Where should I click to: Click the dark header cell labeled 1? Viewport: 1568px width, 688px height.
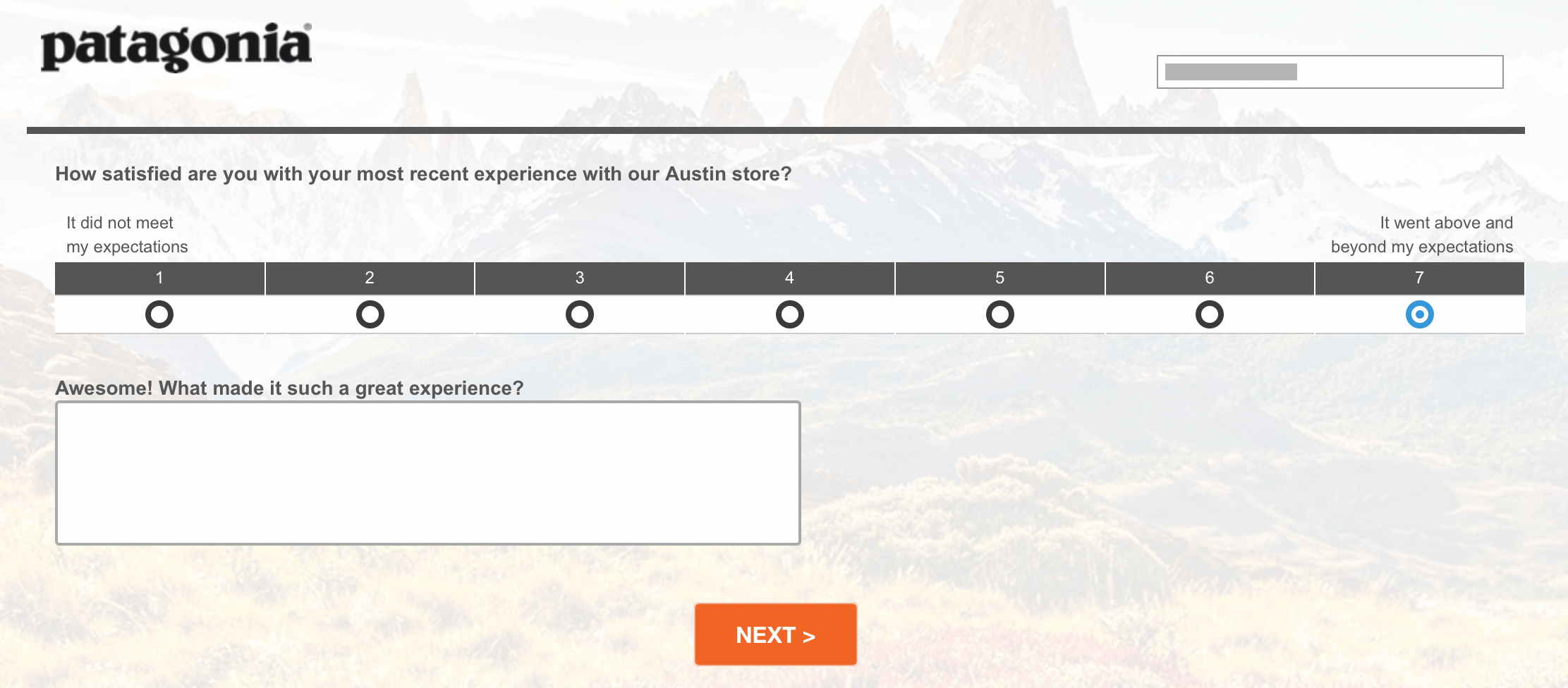(159, 278)
